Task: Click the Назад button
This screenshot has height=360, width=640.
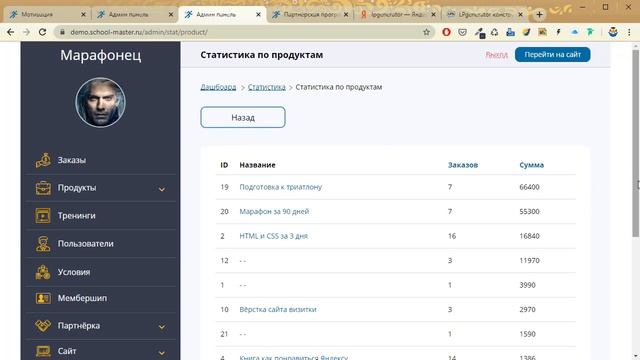Action: point(243,118)
